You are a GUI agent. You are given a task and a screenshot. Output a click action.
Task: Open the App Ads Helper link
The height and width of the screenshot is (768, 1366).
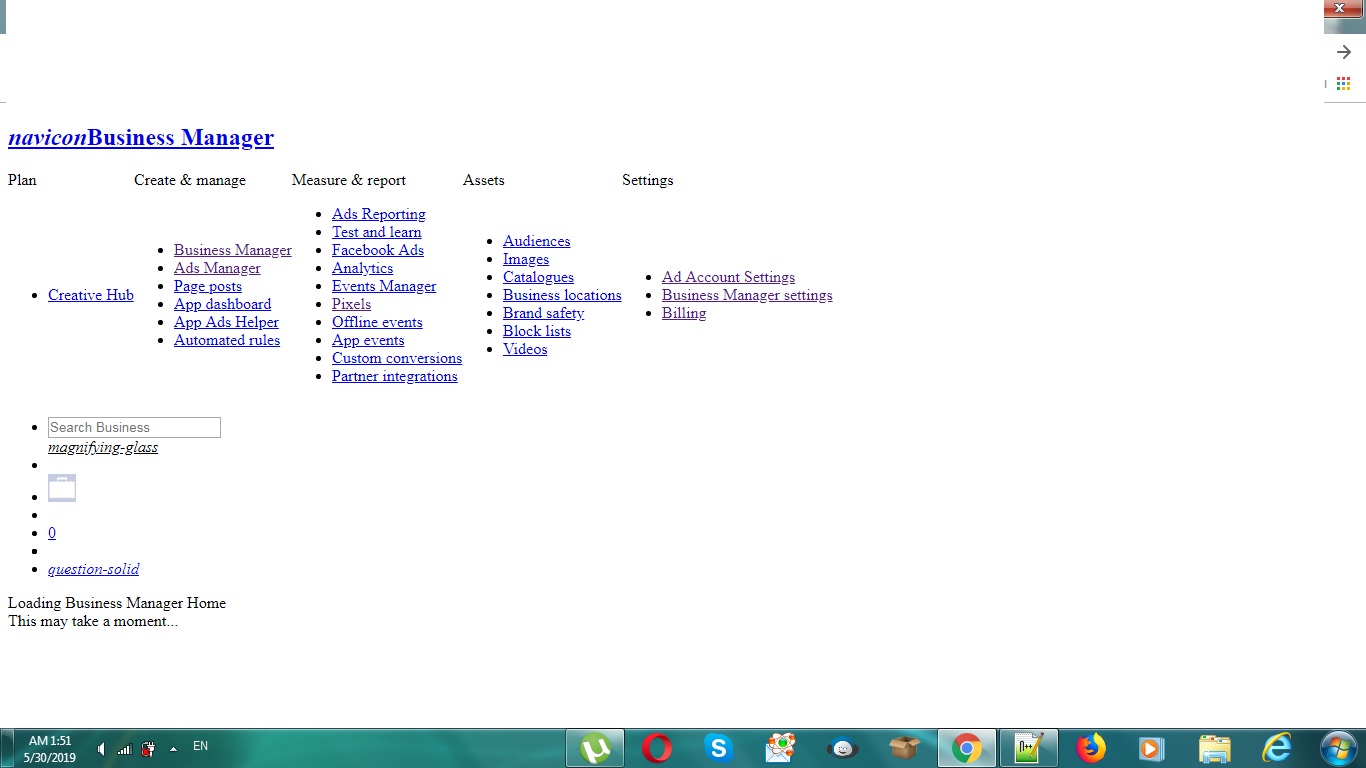[x=226, y=322]
